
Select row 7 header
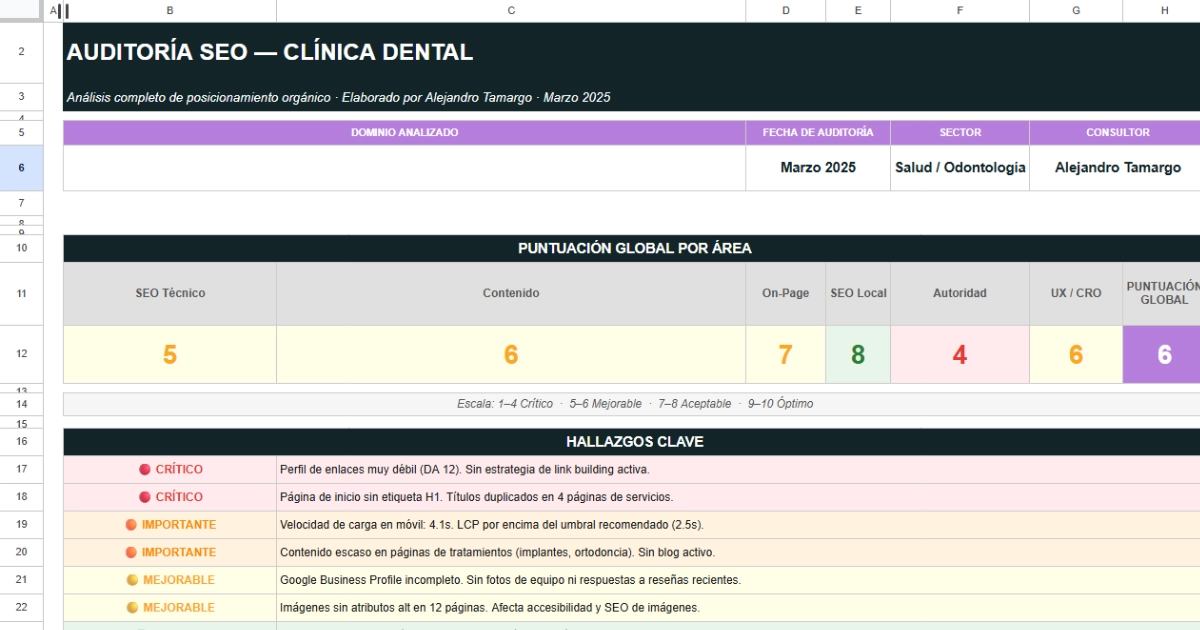coord(21,203)
